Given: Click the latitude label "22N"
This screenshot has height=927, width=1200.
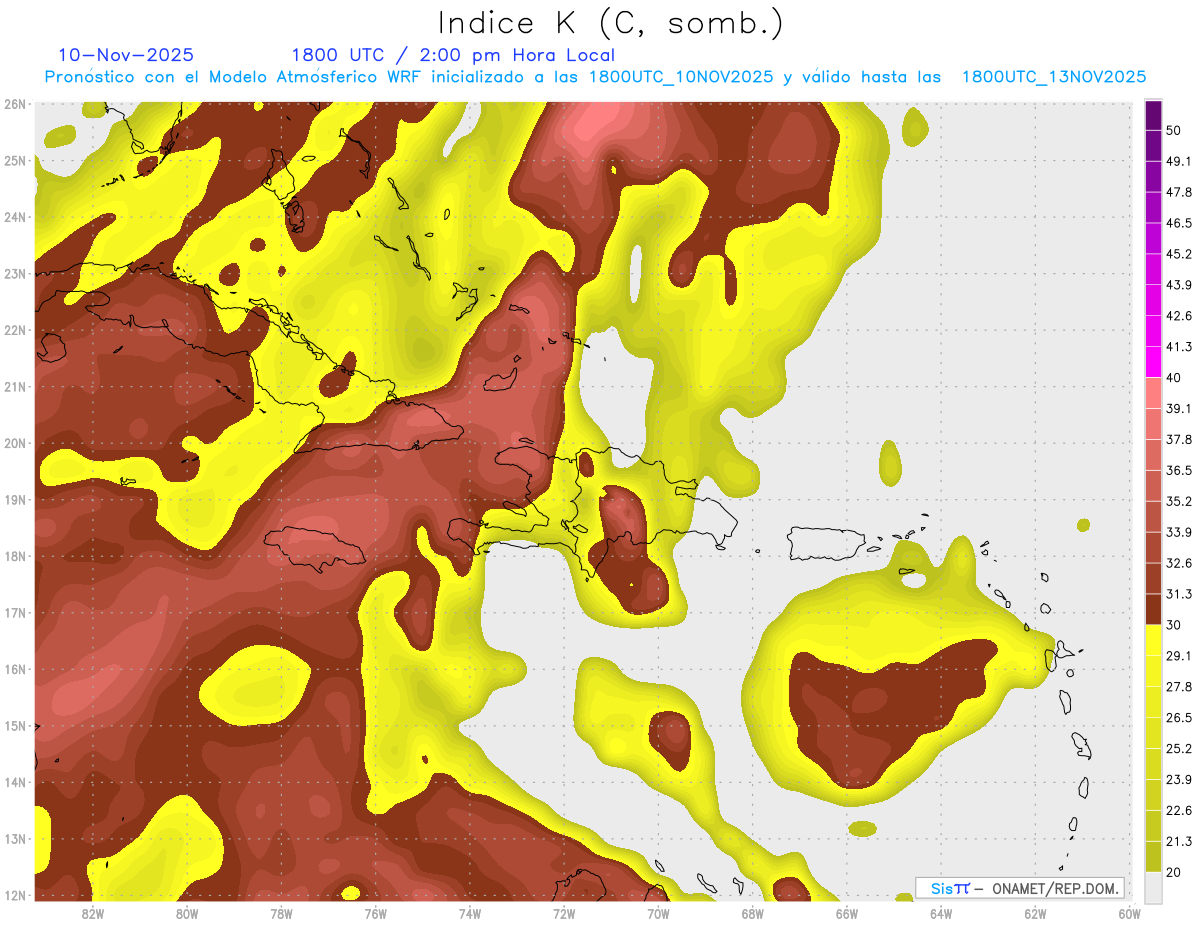Looking at the screenshot, I should click(x=15, y=330).
